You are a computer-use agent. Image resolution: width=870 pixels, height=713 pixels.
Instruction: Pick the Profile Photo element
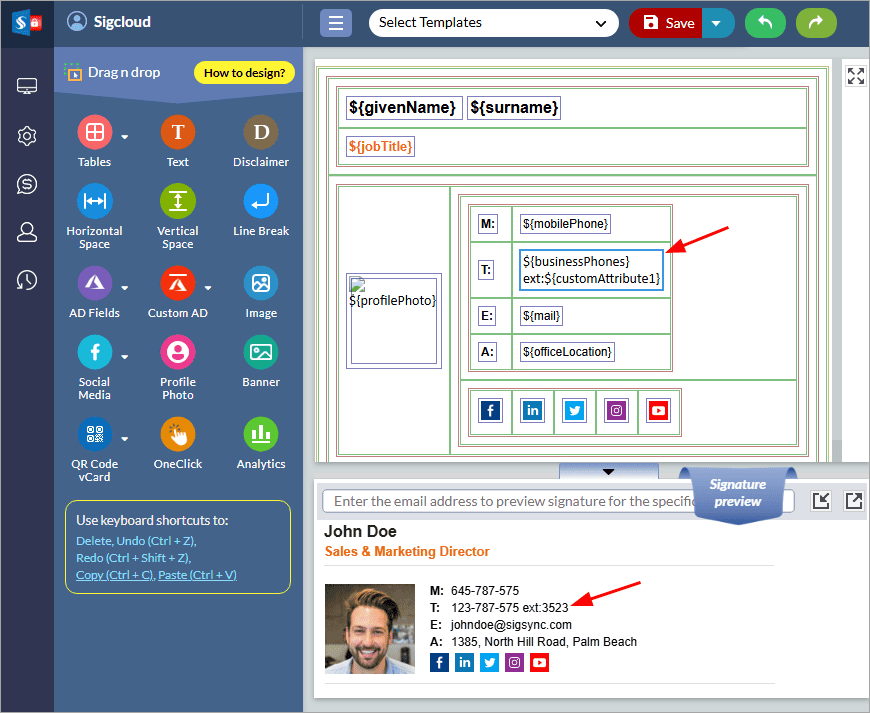coord(177,352)
